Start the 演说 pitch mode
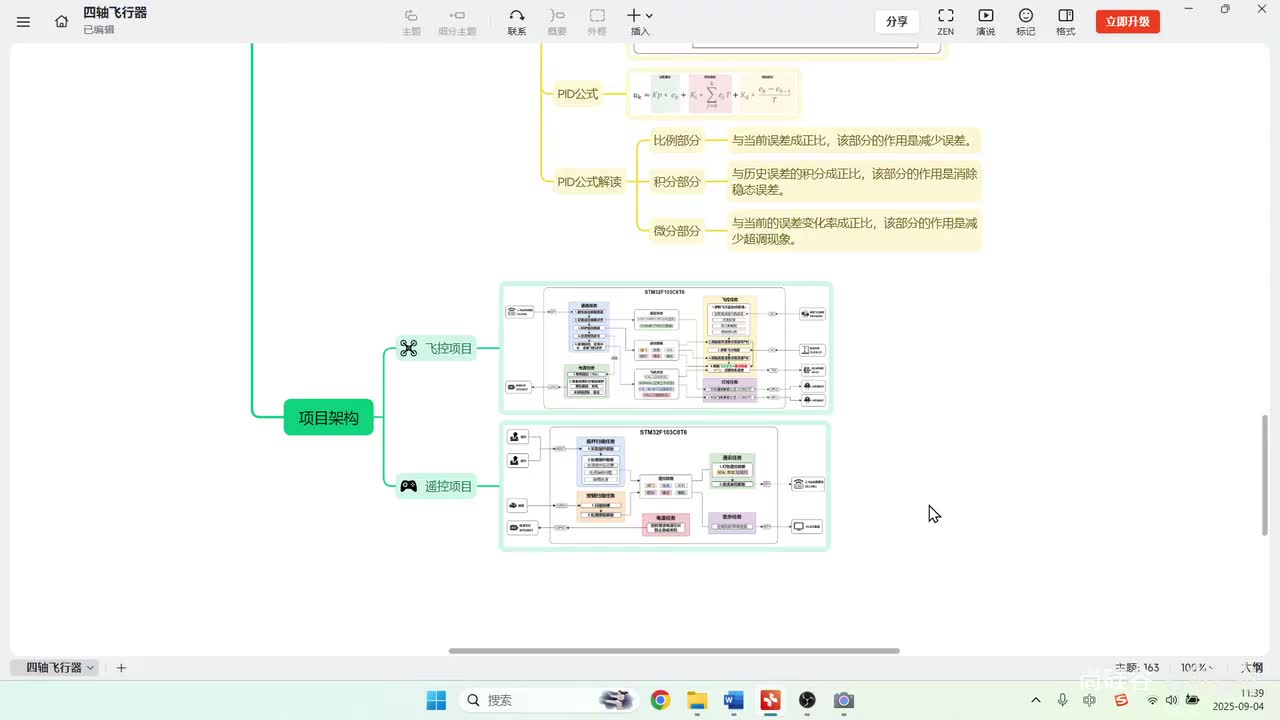 (986, 21)
